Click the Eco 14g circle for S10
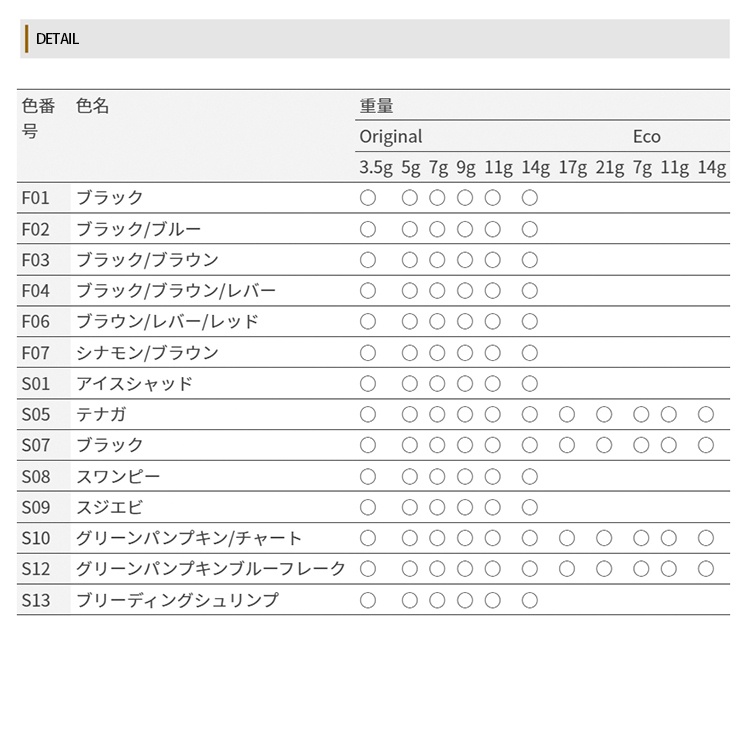This screenshot has width=750, height=750. click(706, 538)
